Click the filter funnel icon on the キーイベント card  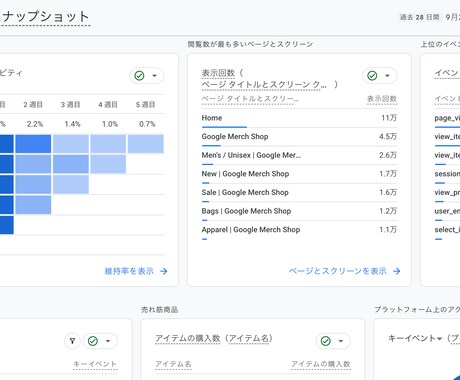[72, 341]
